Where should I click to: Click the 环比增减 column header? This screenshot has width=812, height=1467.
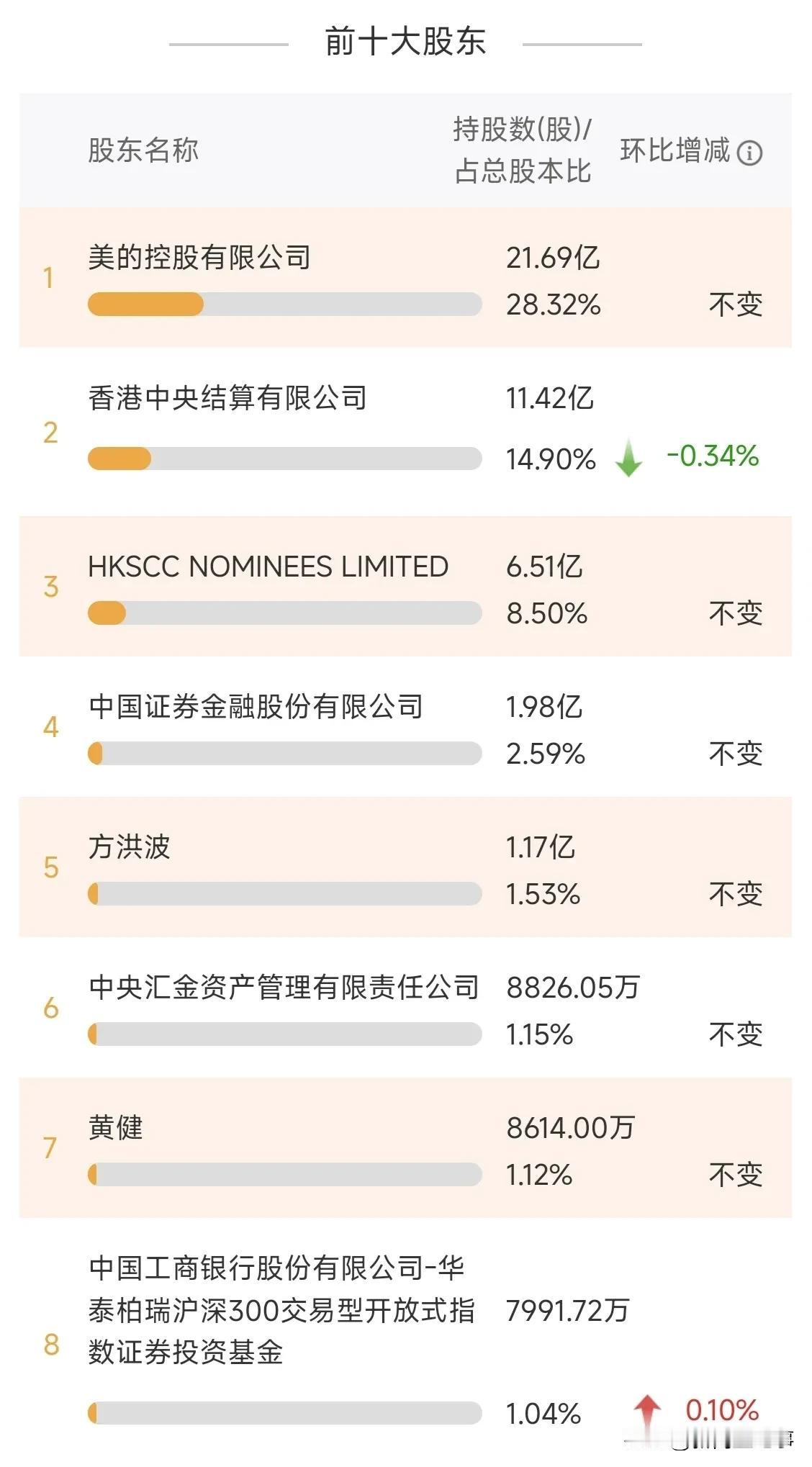coord(675,150)
